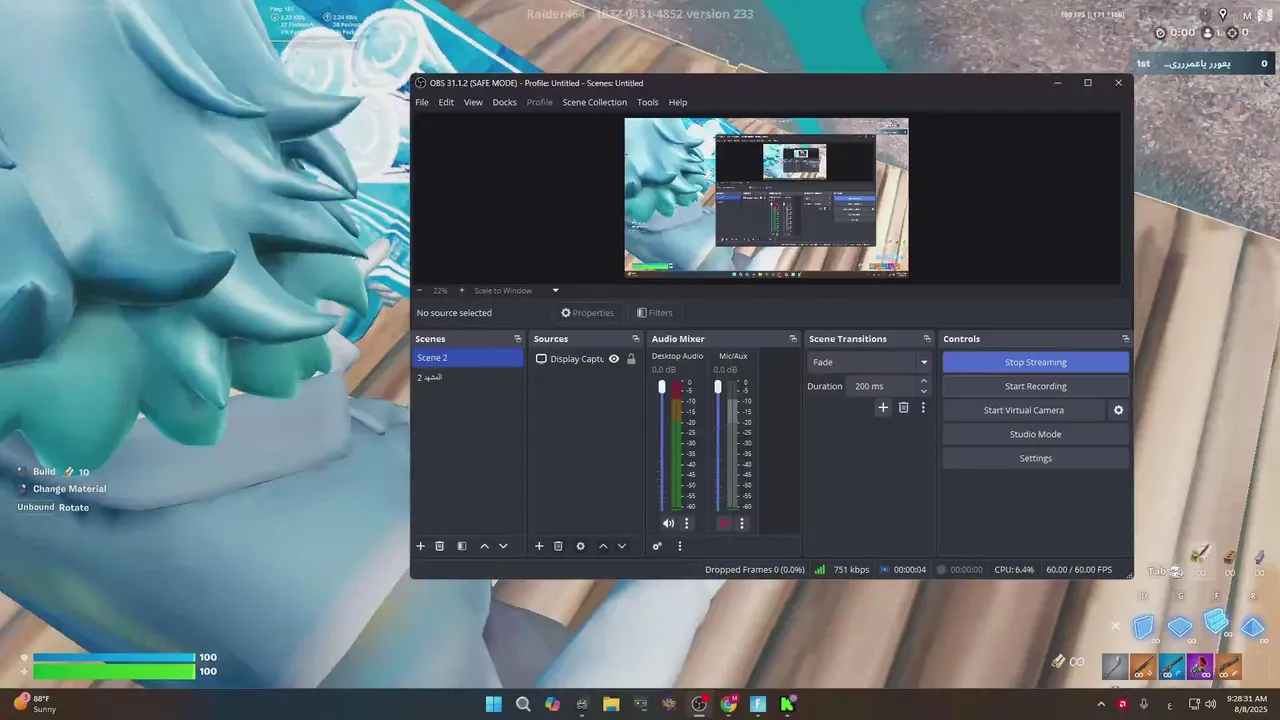Open advanced audio properties gears icon
This screenshot has width=1280, height=720.
coord(657,546)
